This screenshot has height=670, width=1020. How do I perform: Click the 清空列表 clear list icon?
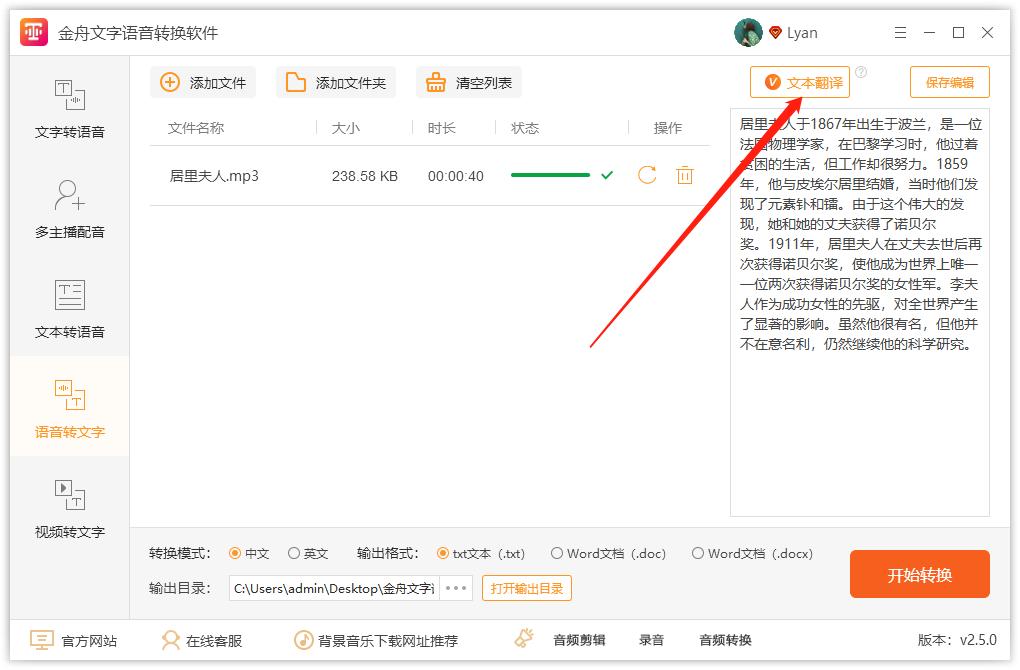click(434, 82)
